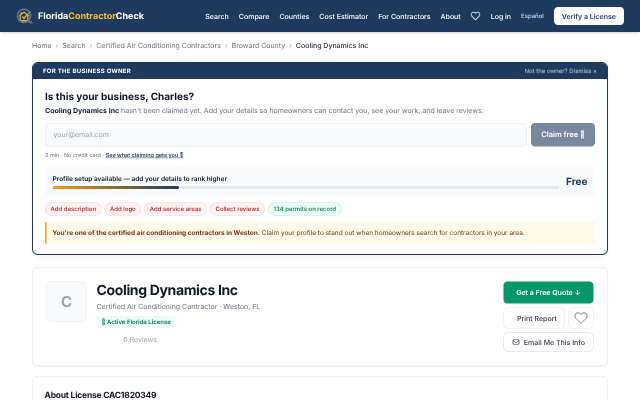Click the envelope icon on Email Me This Info
This screenshot has height=400, width=640.
(x=516, y=342)
